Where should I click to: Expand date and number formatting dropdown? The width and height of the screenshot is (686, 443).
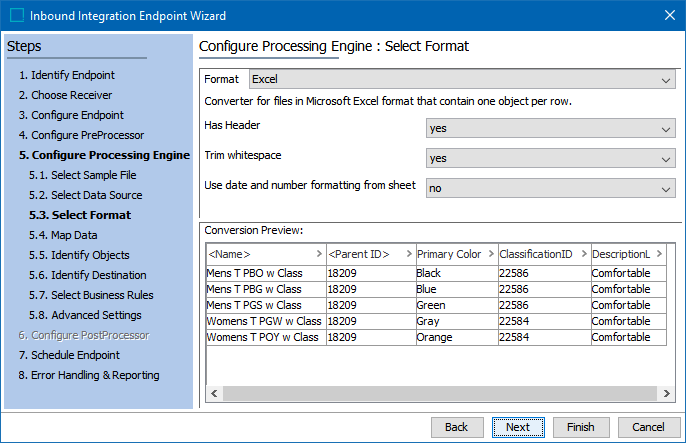(550, 188)
